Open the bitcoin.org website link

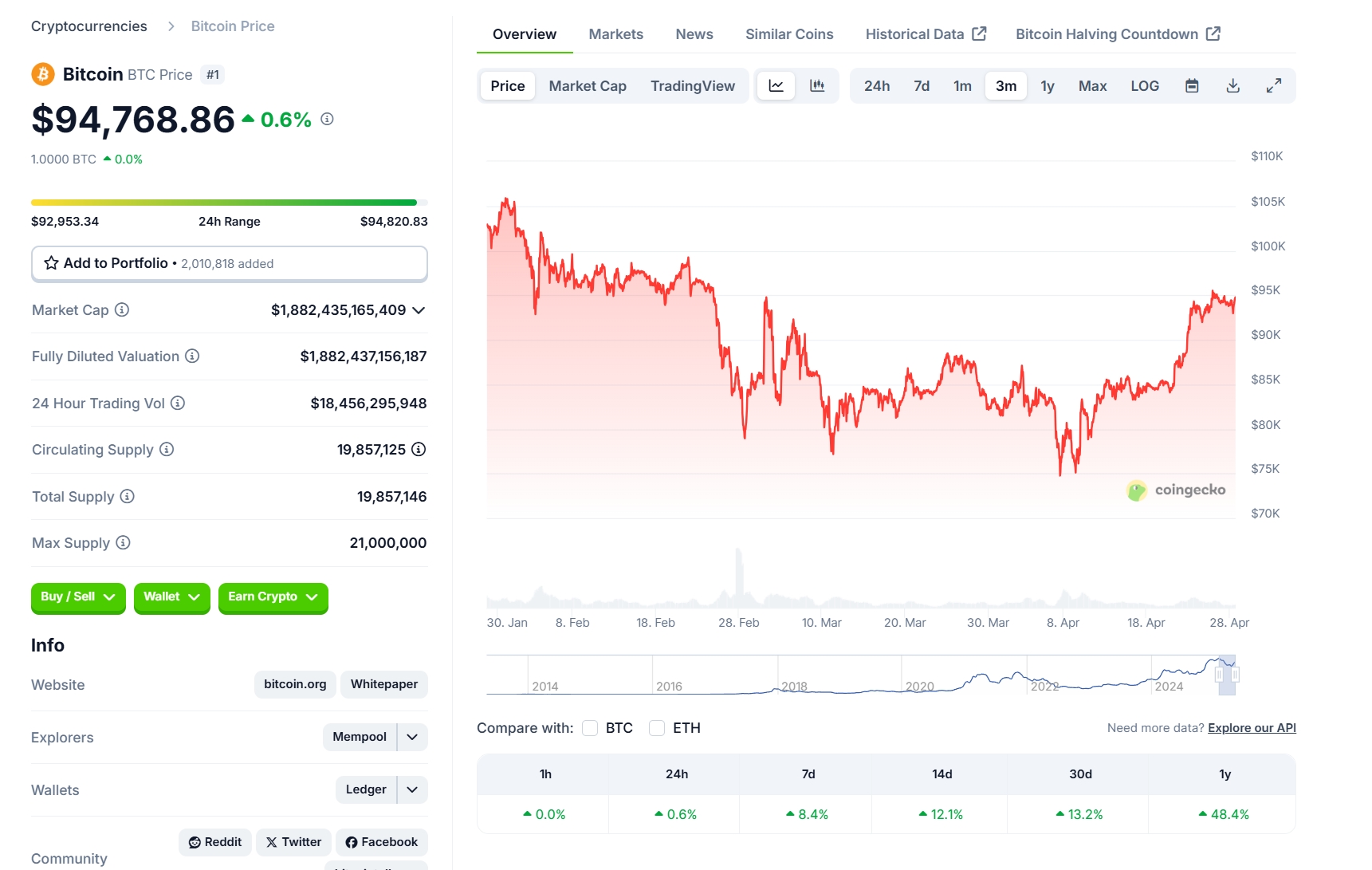[x=295, y=684]
